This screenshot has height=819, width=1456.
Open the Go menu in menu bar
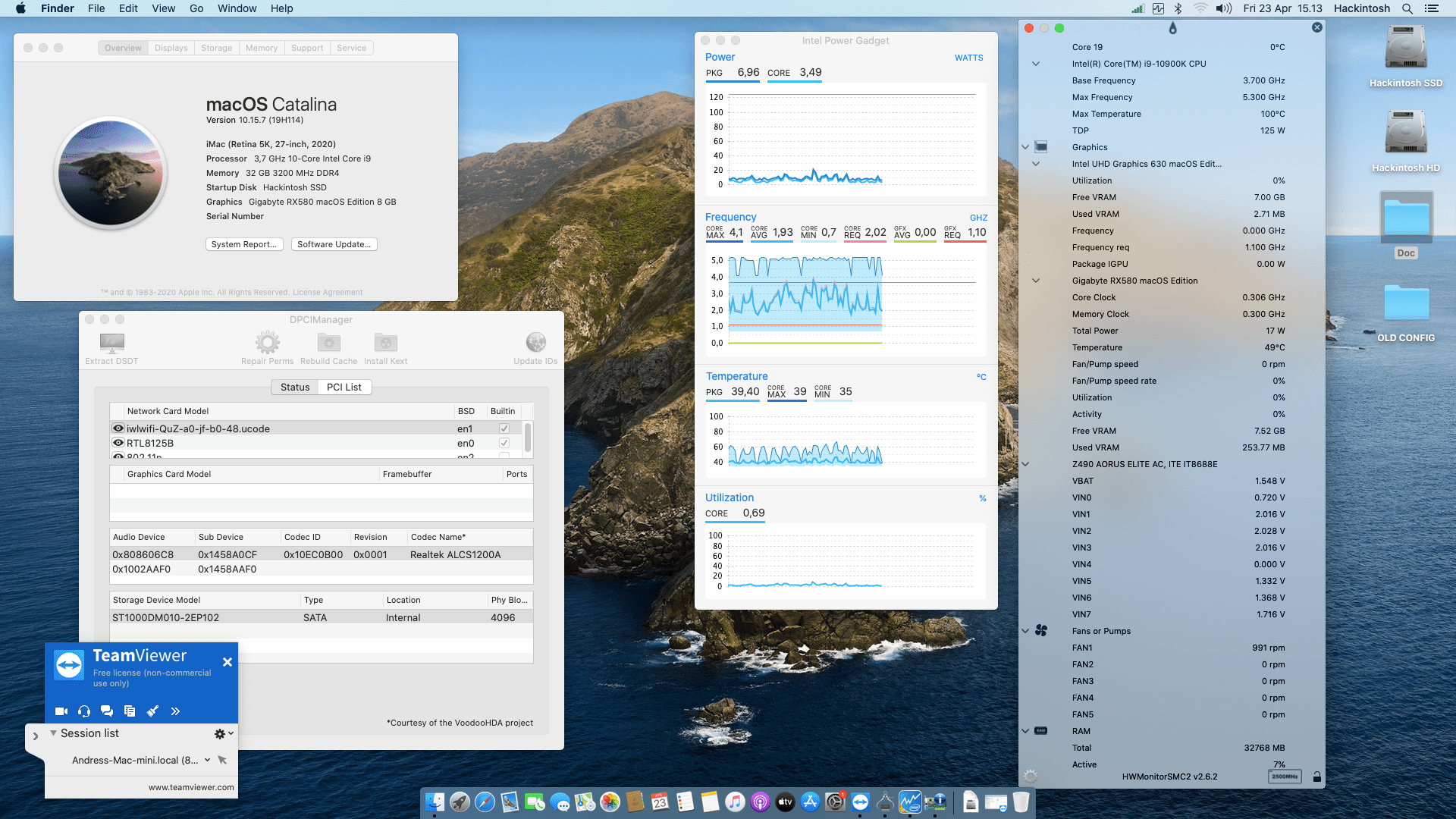tap(196, 8)
